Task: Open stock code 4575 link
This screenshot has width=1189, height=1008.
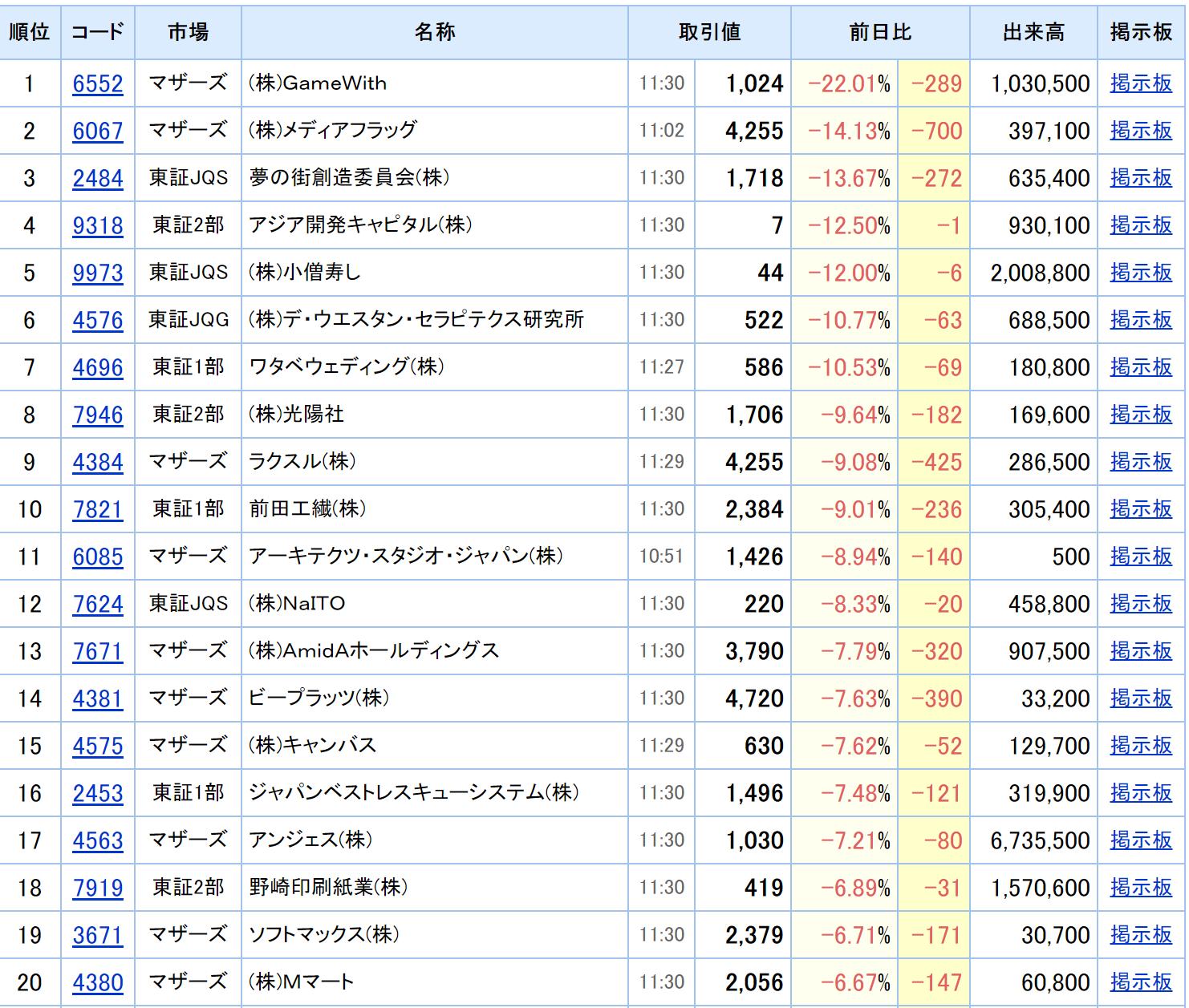Action: click(x=98, y=746)
